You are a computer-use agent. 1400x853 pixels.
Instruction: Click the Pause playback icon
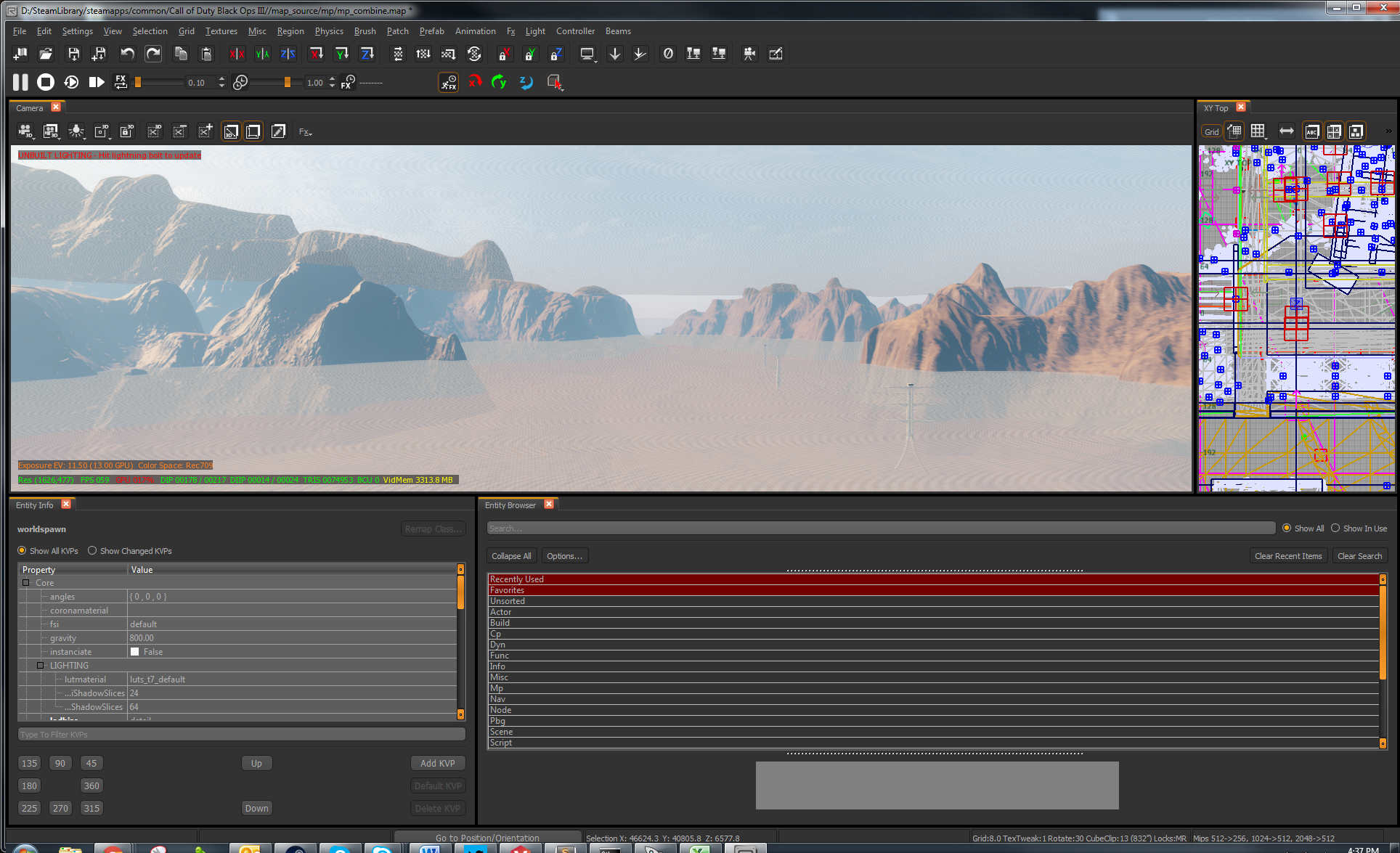point(20,82)
